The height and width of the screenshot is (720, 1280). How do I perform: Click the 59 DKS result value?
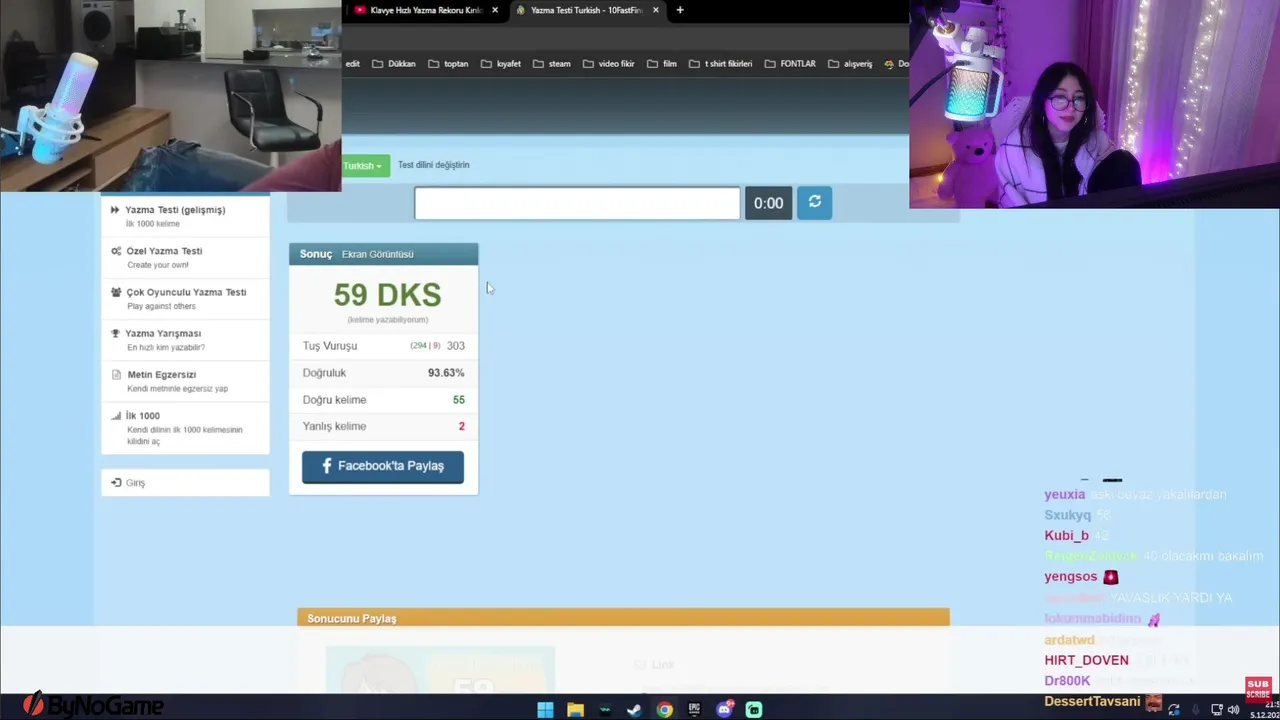coord(387,295)
